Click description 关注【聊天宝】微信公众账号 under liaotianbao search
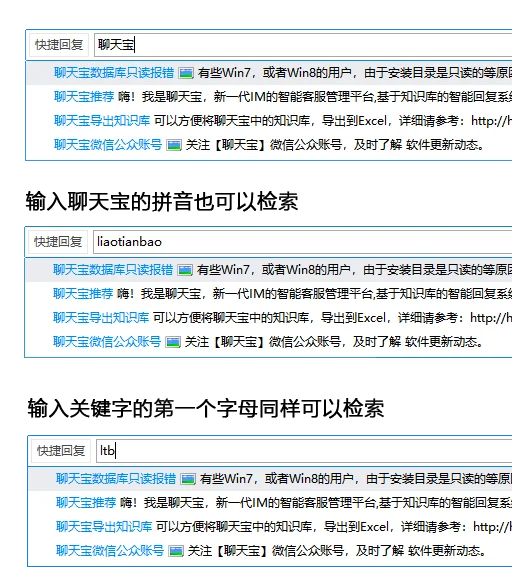Viewport: 512px width, 584px height. click(x=334, y=342)
